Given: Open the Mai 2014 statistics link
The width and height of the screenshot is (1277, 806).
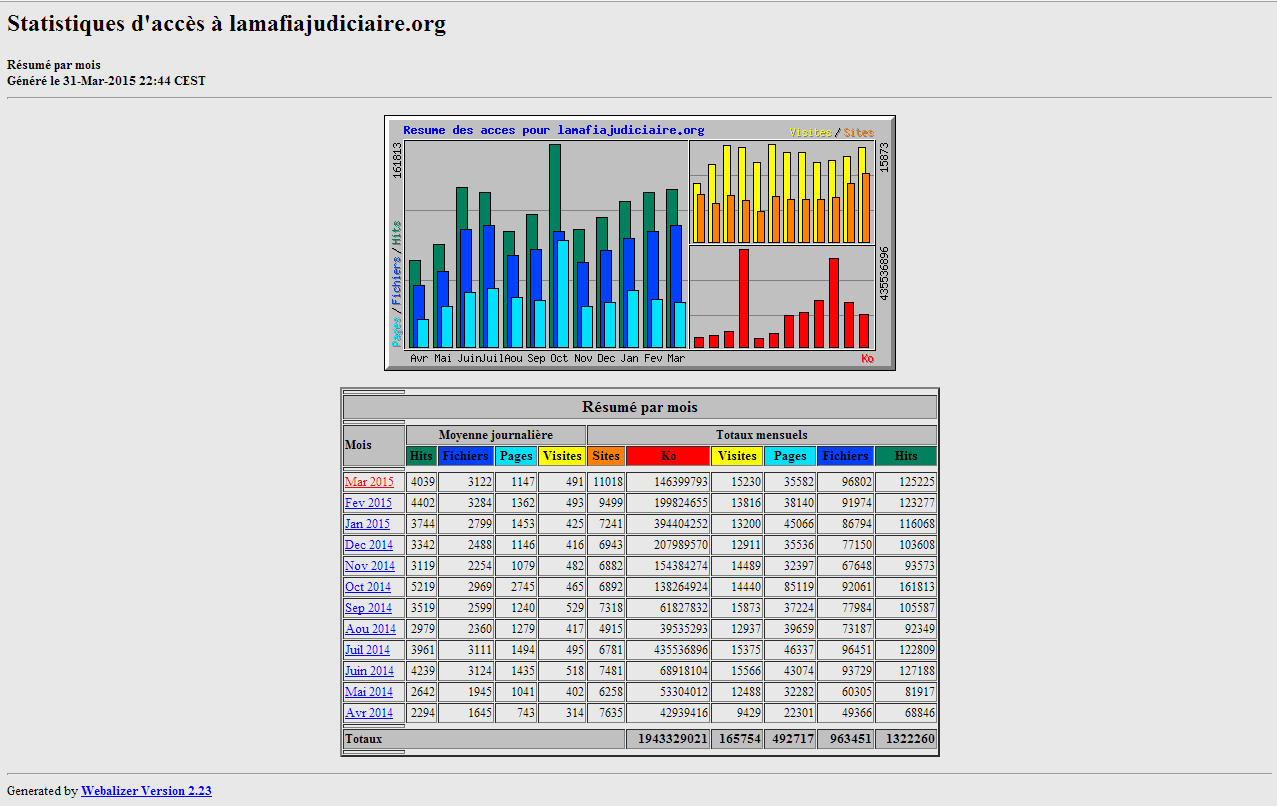Looking at the screenshot, I should pos(368,692).
